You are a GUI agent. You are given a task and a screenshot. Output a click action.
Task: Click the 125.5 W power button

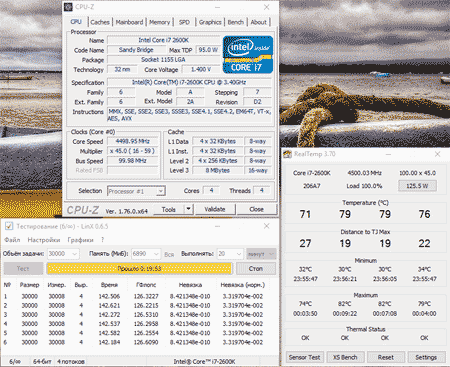click(x=417, y=186)
